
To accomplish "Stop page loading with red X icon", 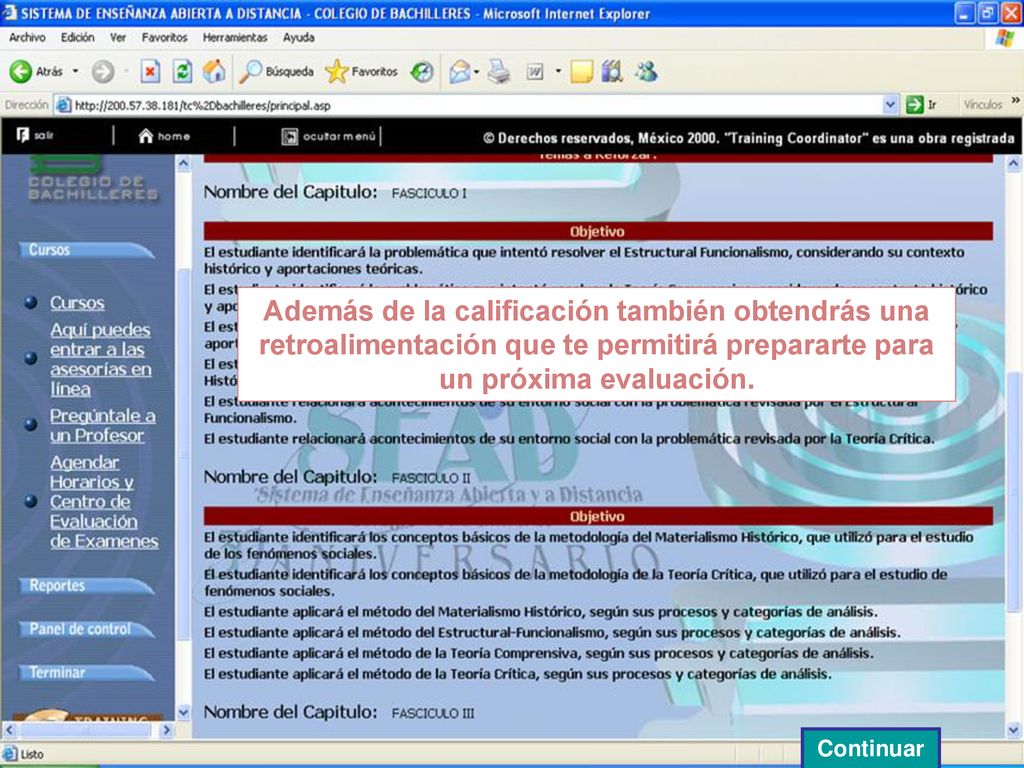I will (x=150, y=71).
